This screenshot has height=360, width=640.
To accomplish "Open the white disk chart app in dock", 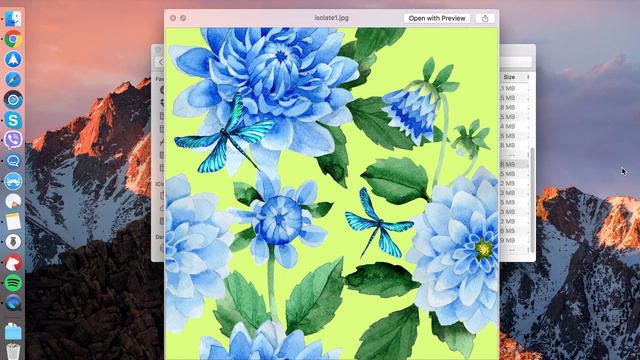I will pyautogui.click(x=13, y=201).
